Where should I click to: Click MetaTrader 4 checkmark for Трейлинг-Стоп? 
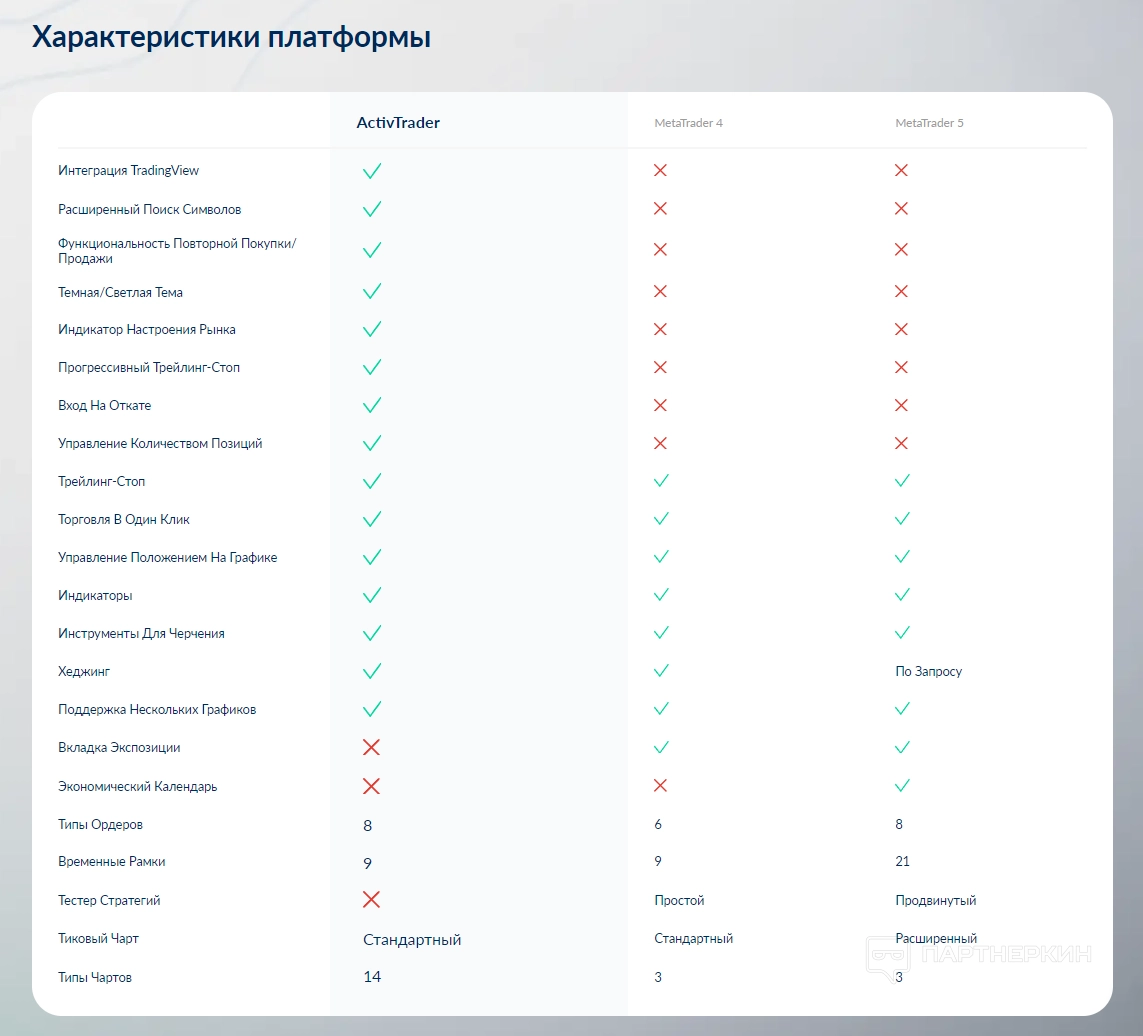(x=661, y=480)
